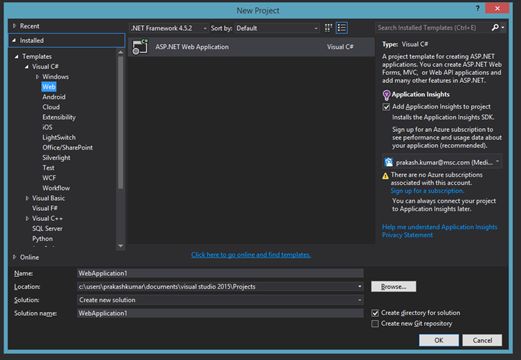
Task: Focus the Solution name text field
Action: (x=220, y=313)
